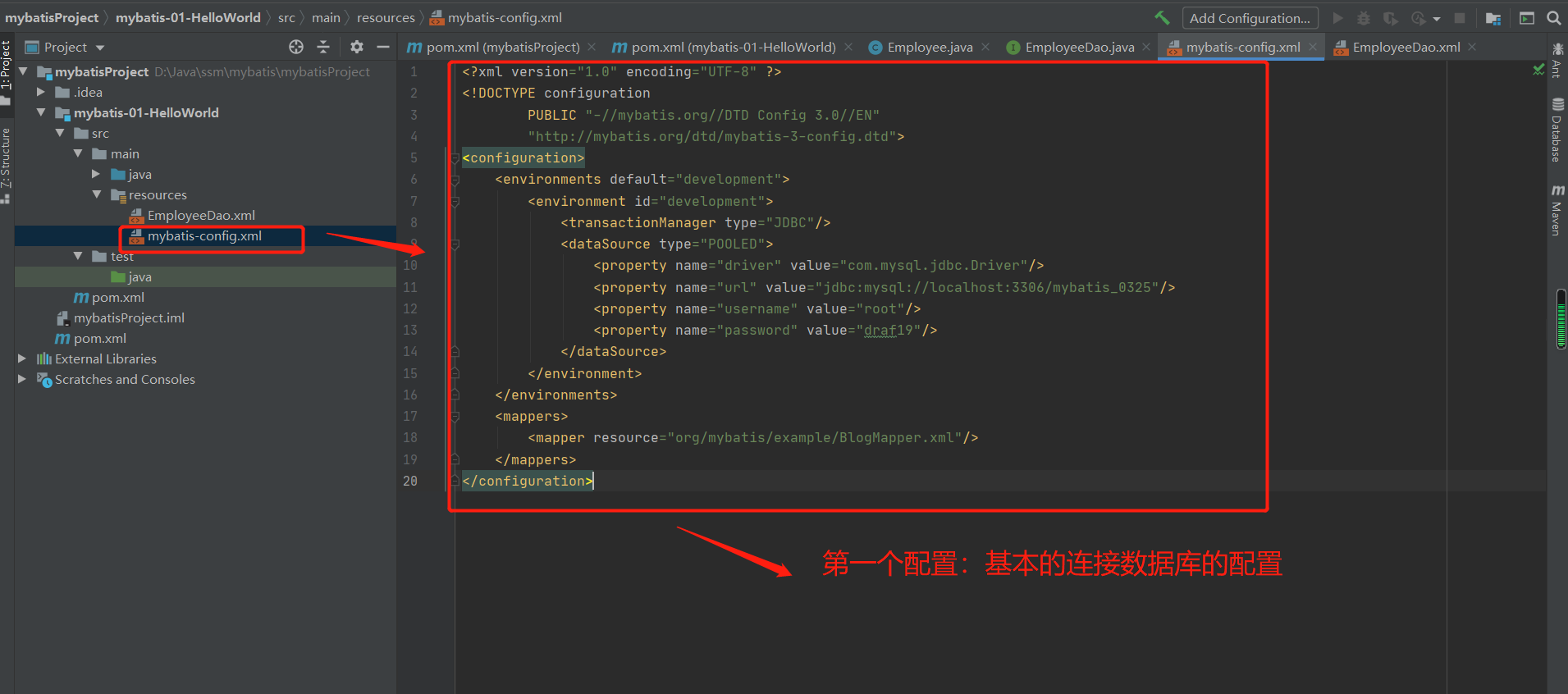The height and width of the screenshot is (694, 1568).
Task: Close the EmployeeDao.xml tab
Action: tap(1472, 47)
